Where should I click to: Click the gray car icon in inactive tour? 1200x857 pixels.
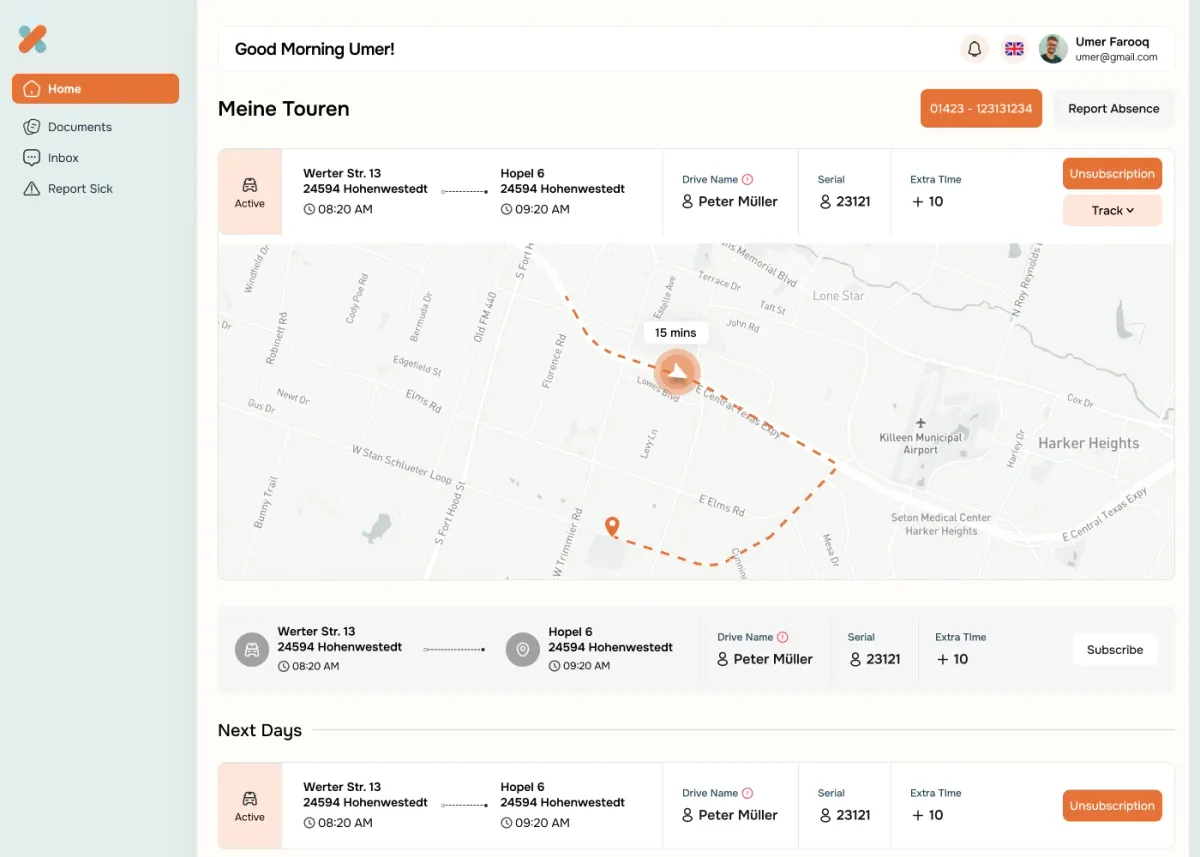coord(252,649)
